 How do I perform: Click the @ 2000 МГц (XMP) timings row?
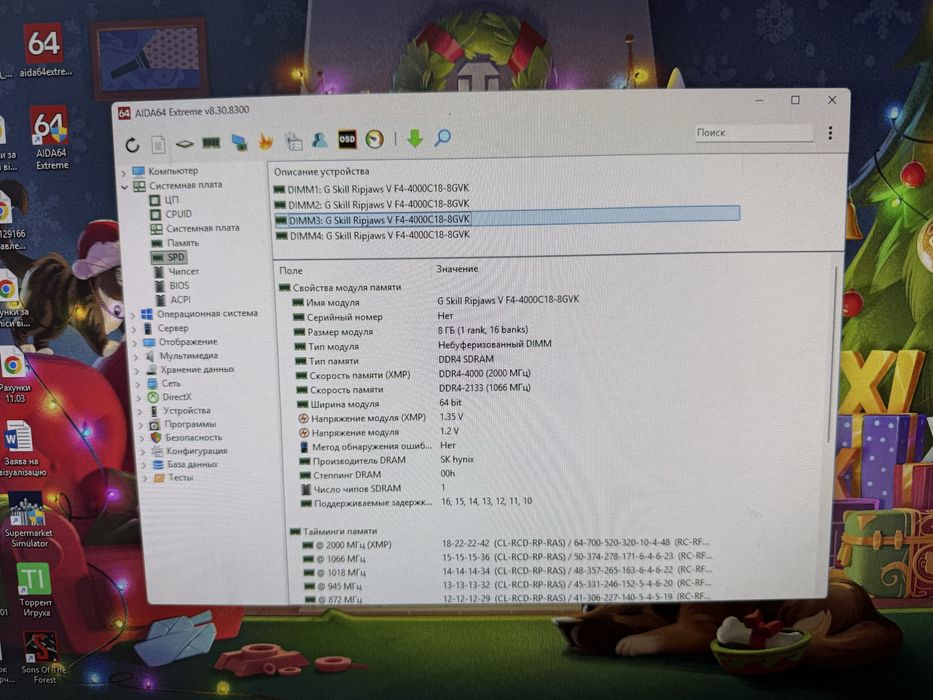(506, 544)
